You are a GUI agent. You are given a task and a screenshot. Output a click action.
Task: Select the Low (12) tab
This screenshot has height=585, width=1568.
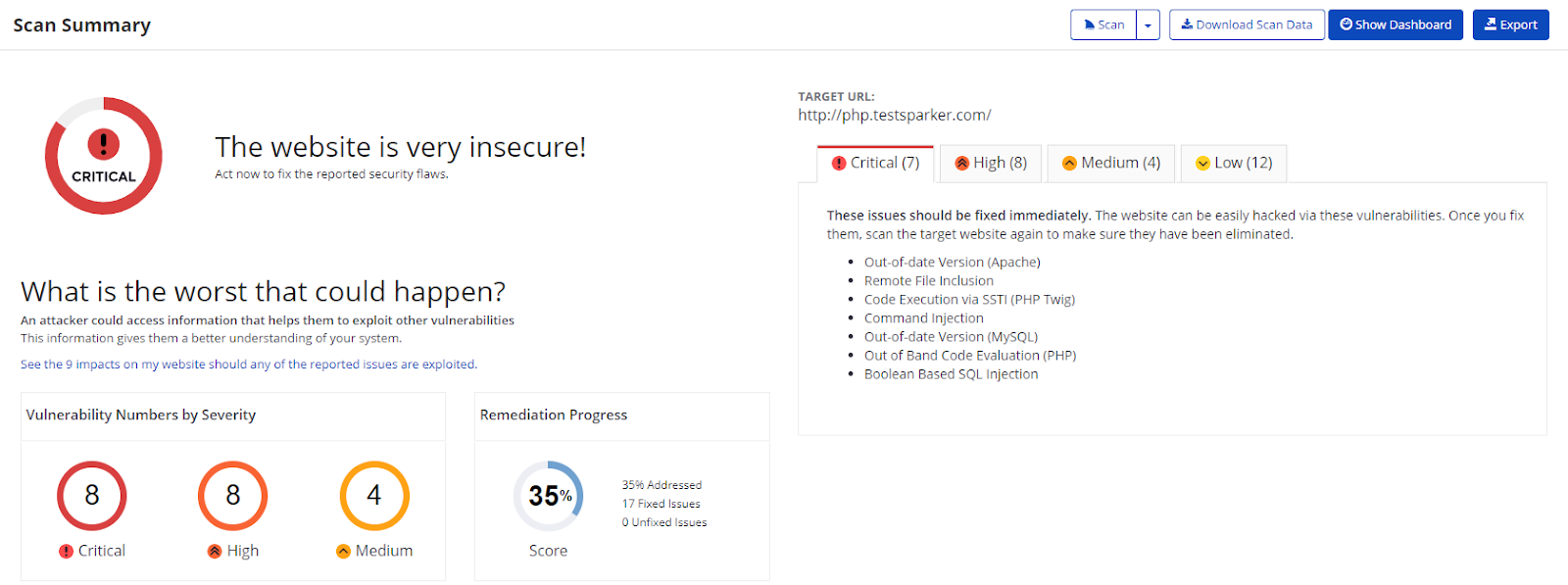(x=1233, y=164)
